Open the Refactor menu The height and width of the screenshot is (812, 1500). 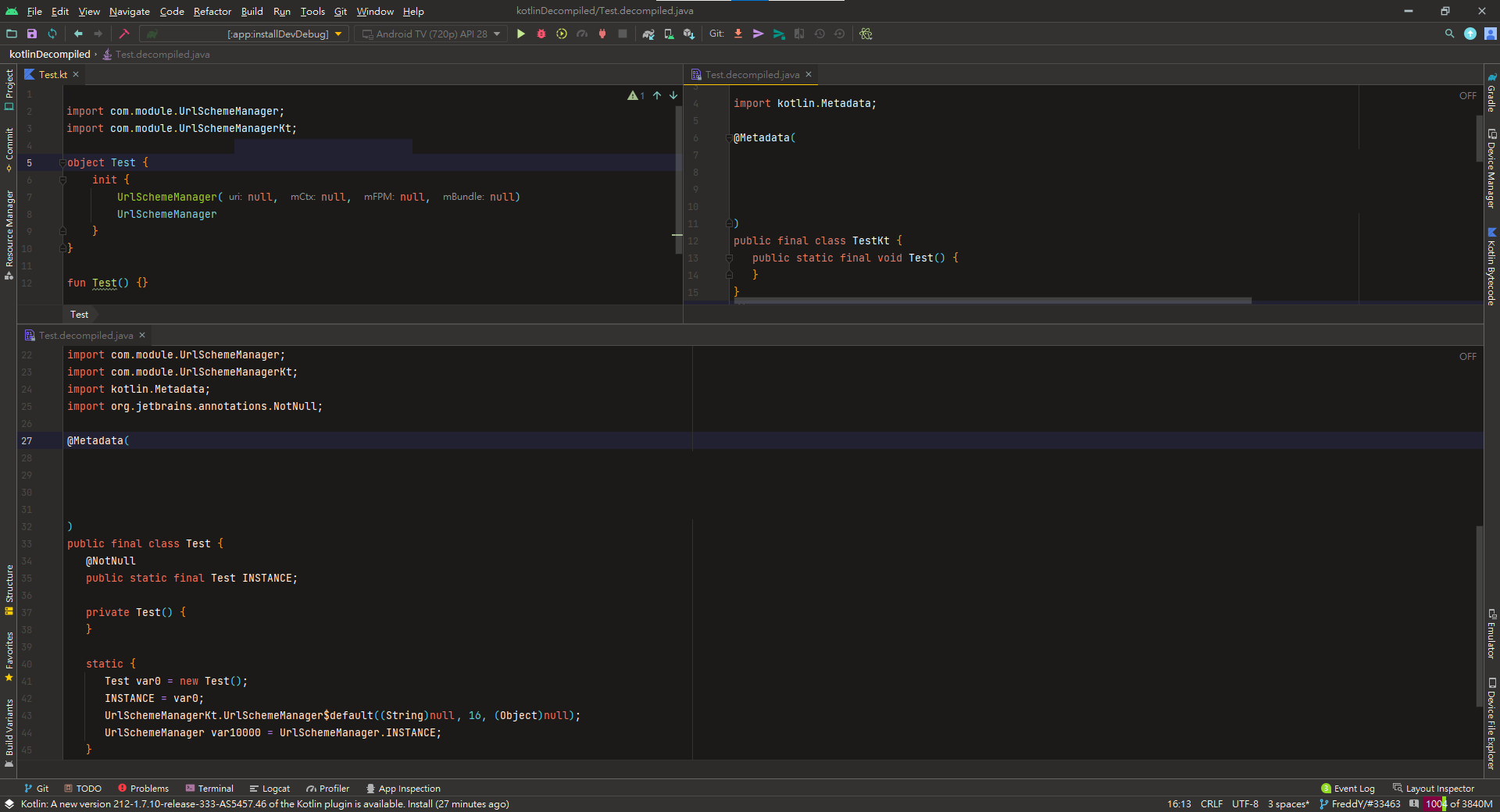click(212, 11)
